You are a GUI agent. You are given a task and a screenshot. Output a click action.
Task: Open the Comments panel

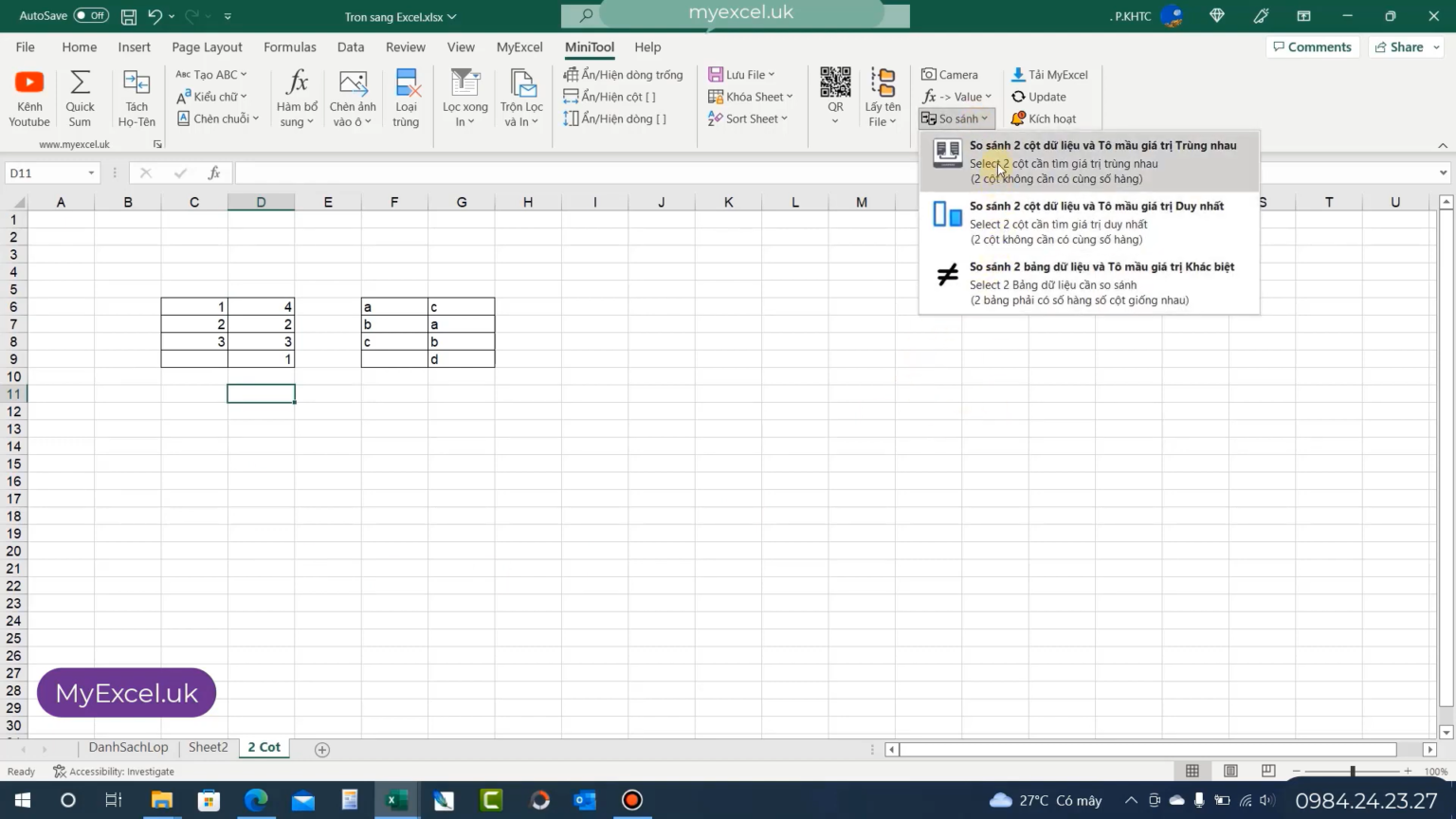pos(1312,46)
